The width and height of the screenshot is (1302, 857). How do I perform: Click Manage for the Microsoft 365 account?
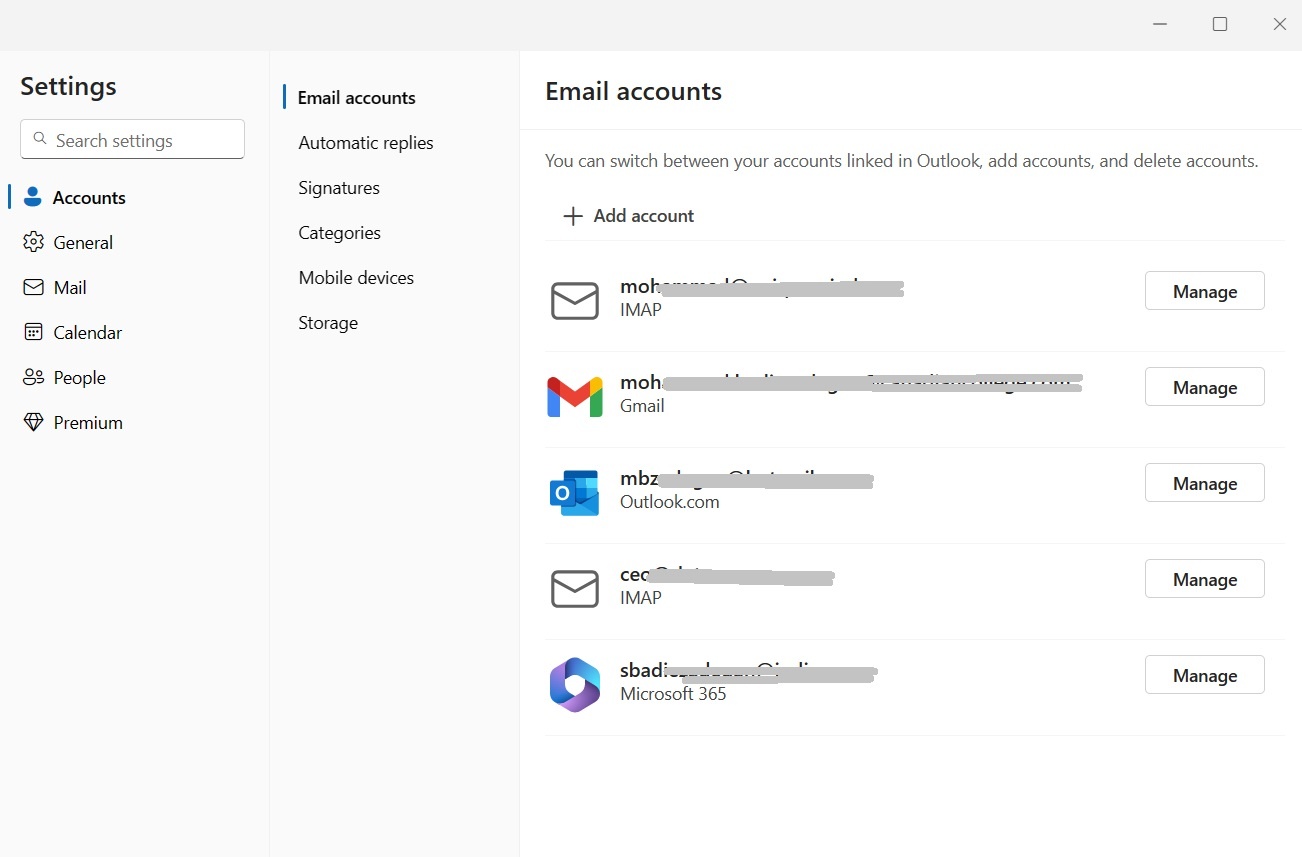1204,675
